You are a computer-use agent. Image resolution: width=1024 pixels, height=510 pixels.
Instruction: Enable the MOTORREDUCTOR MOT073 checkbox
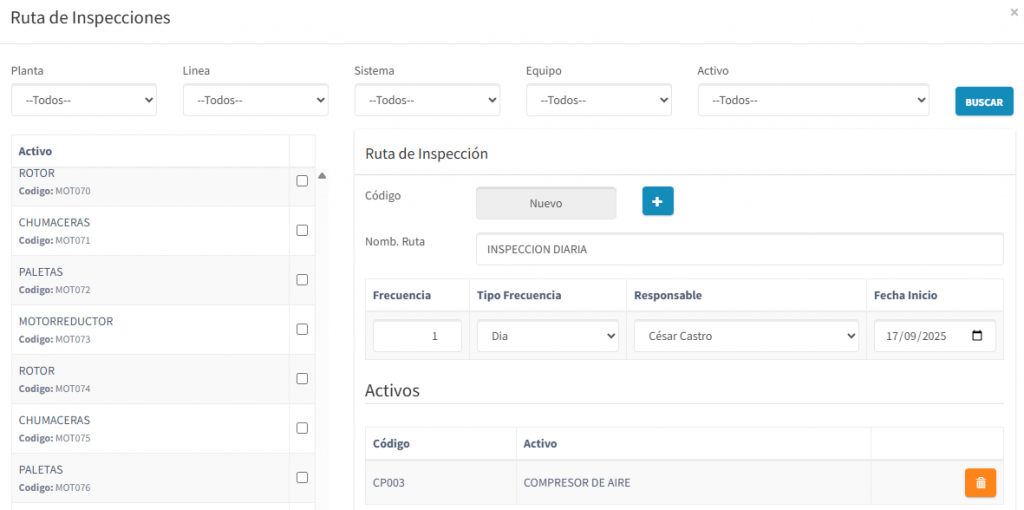[x=302, y=329]
